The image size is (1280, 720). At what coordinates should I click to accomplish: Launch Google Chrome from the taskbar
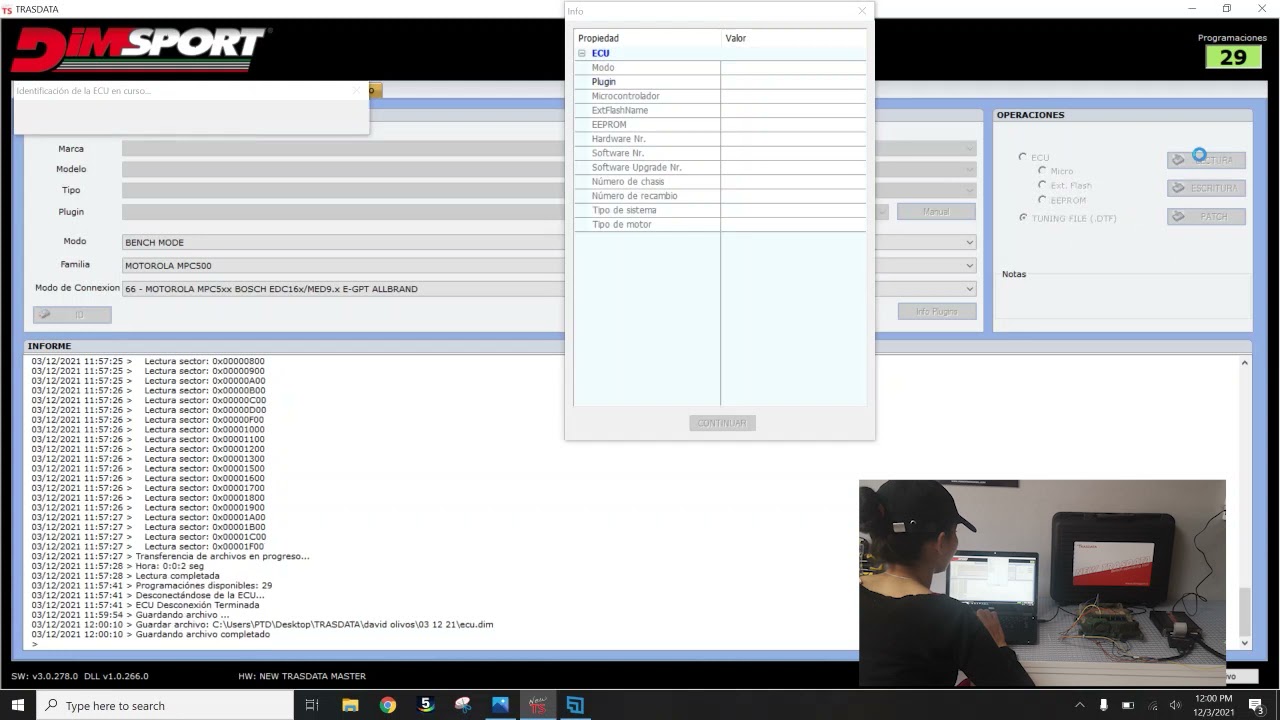388,705
